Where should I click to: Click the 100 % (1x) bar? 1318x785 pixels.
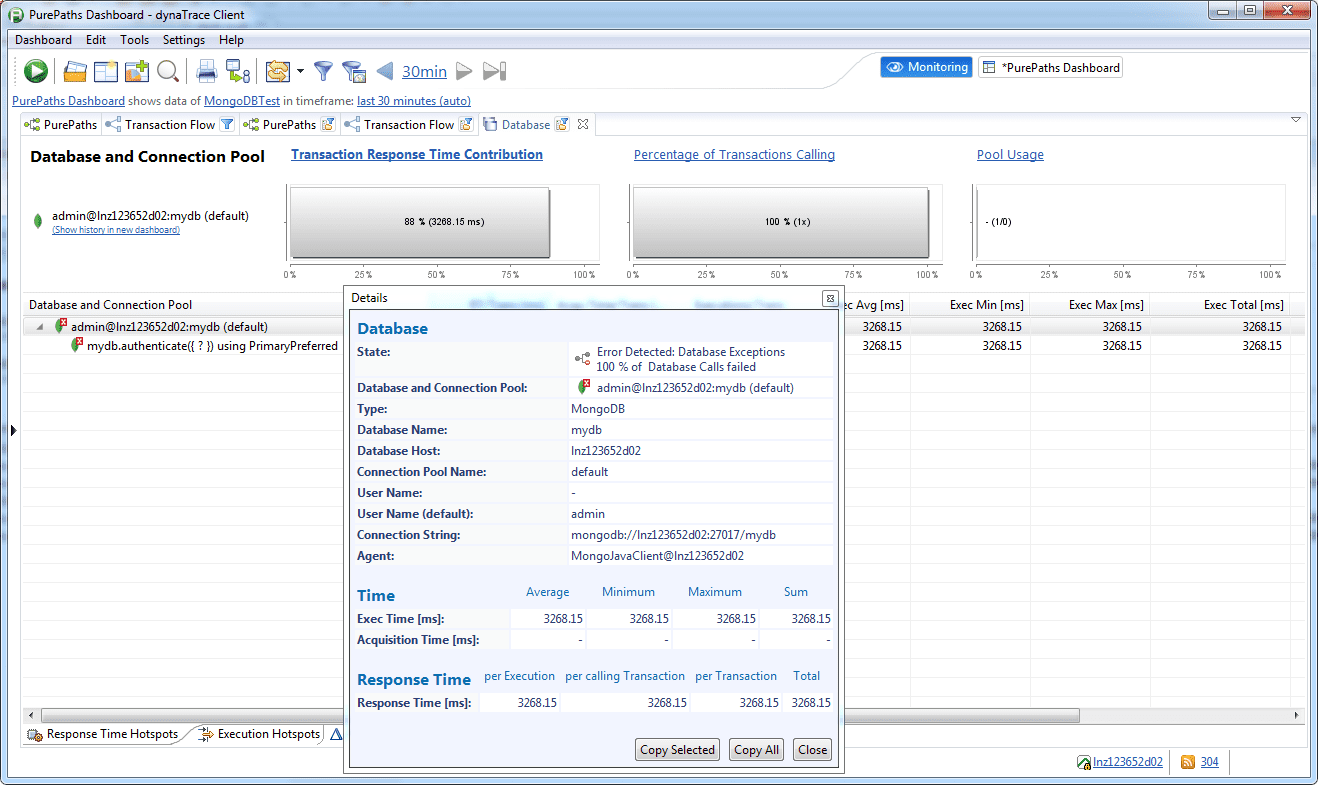tap(781, 222)
